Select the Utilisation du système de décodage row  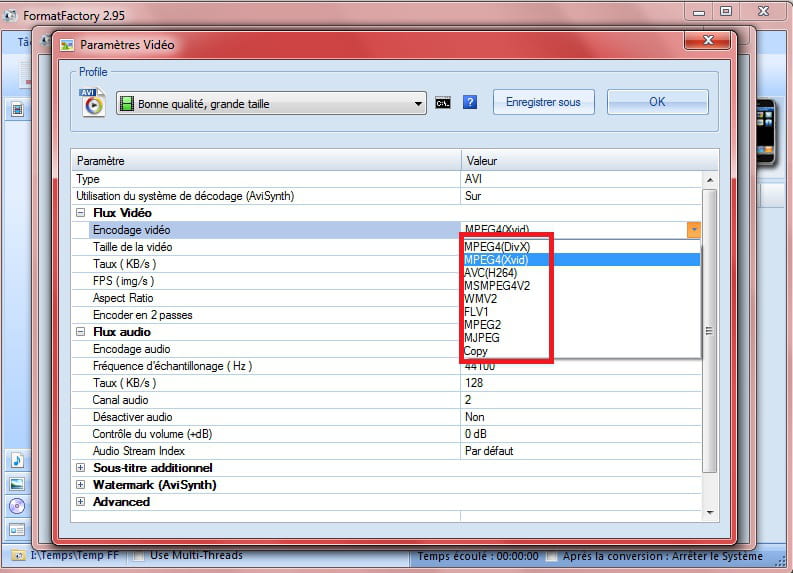tap(386, 196)
